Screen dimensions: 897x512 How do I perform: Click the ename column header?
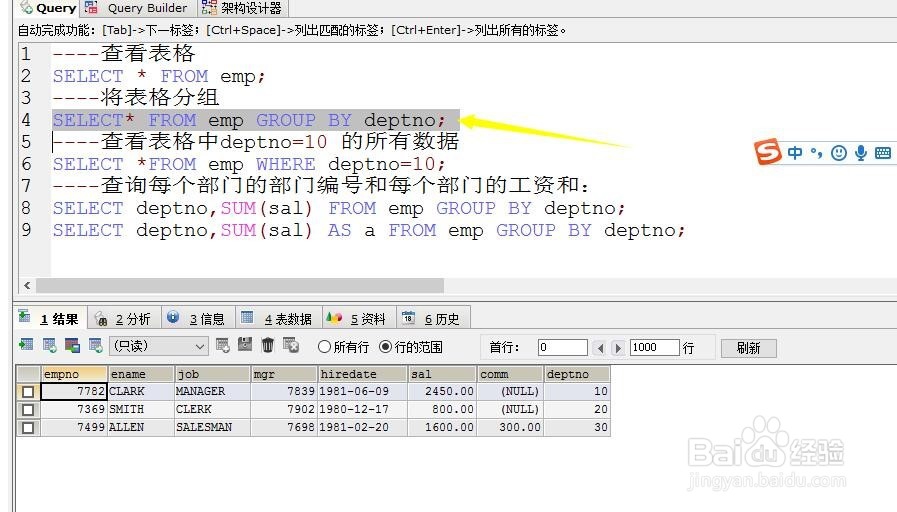(x=141, y=374)
